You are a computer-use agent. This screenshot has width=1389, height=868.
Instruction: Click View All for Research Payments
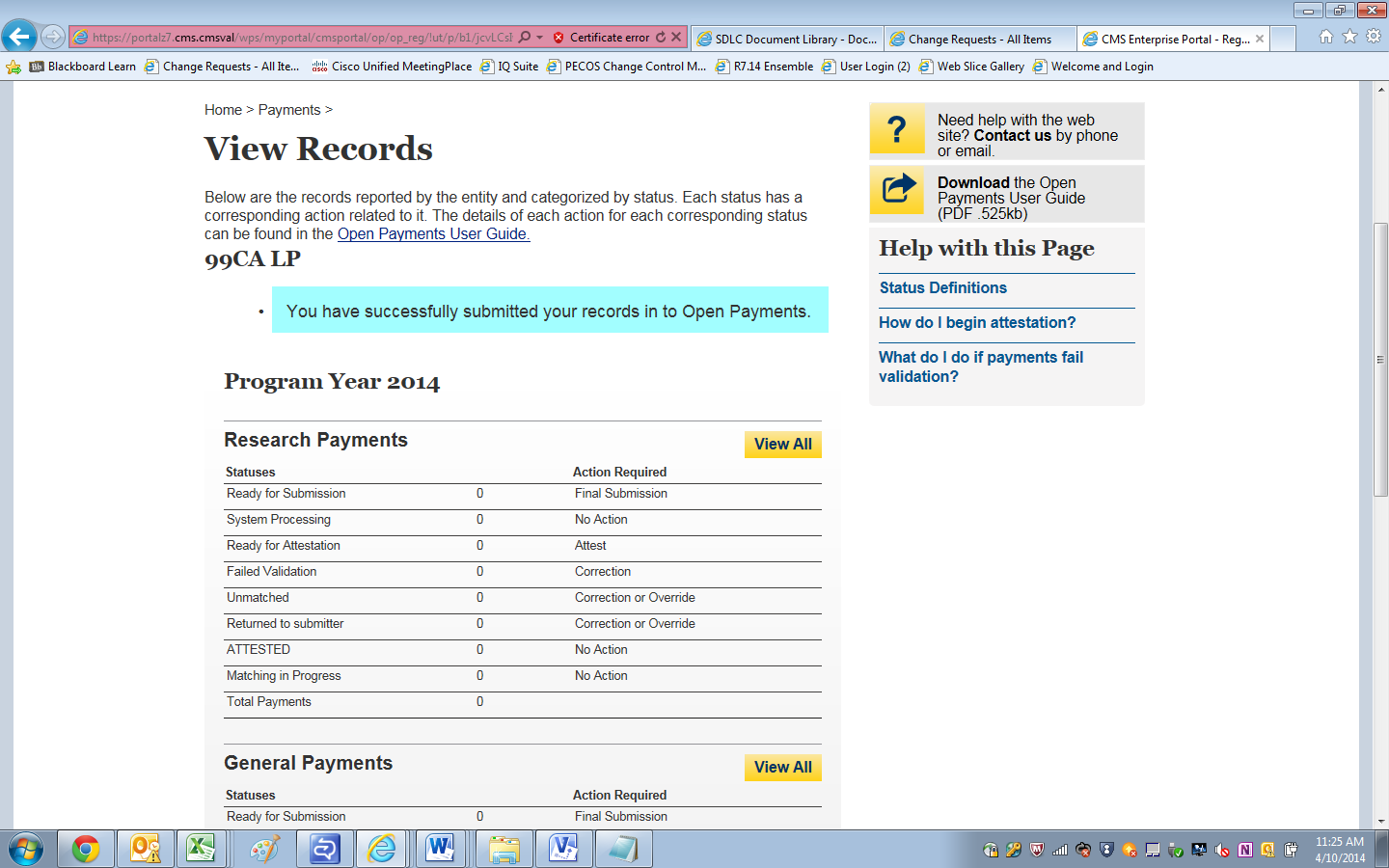tap(782, 445)
